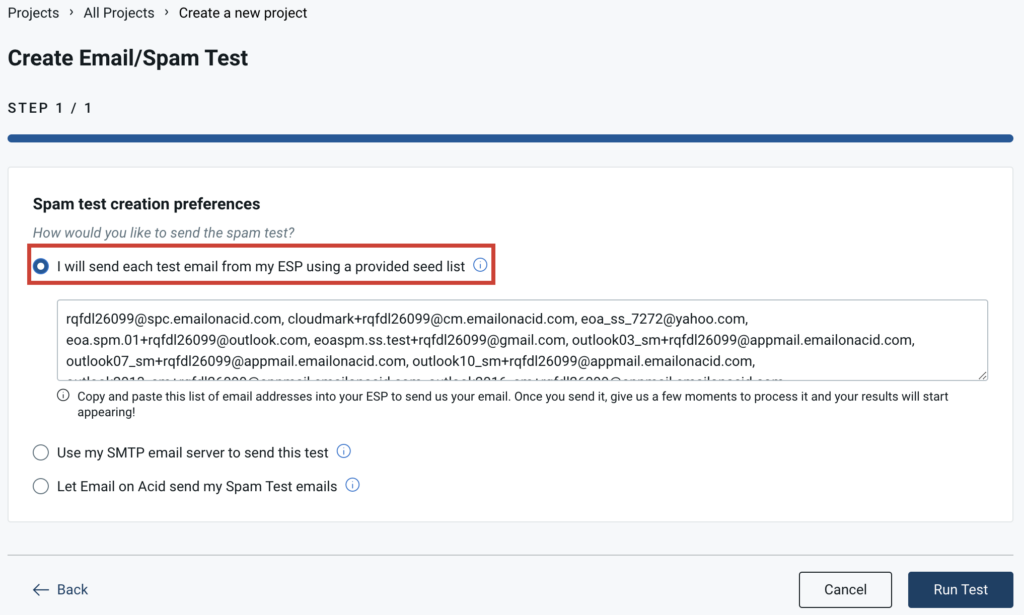Click Create a new project breadcrumb

tap(243, 13)
